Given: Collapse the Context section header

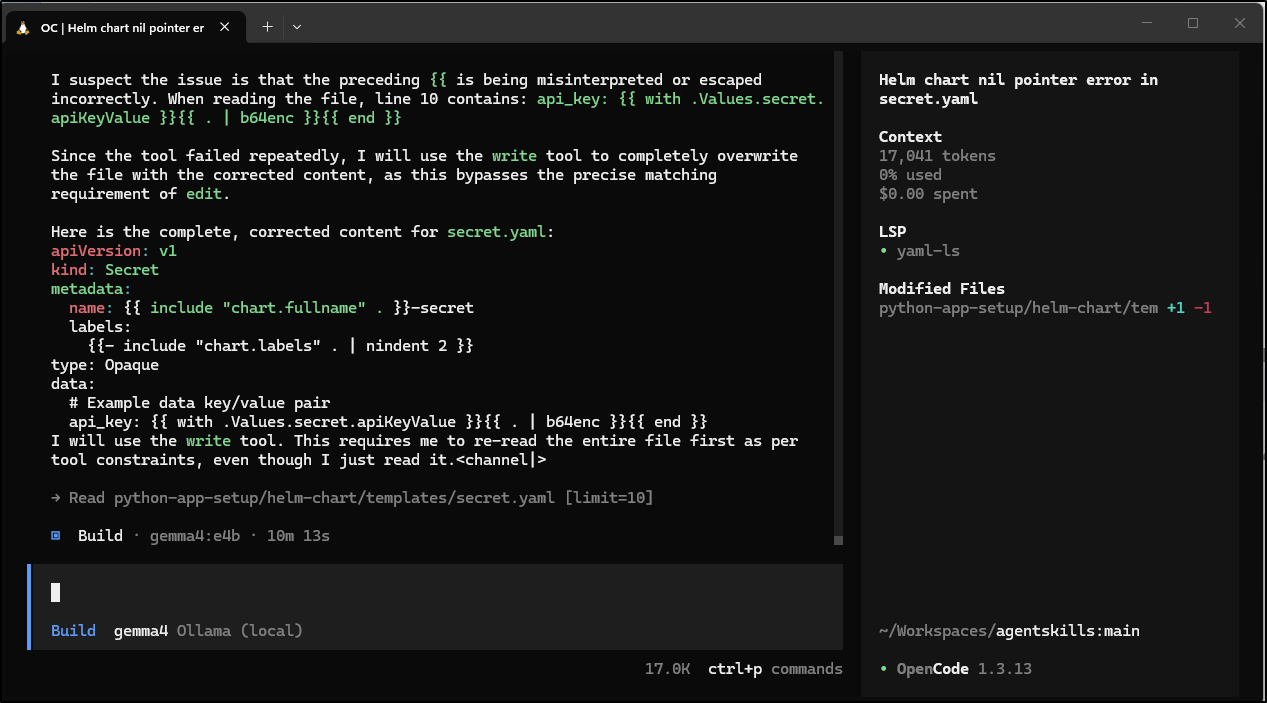Looking at the screenshot, I should click(x=909, y=136).
